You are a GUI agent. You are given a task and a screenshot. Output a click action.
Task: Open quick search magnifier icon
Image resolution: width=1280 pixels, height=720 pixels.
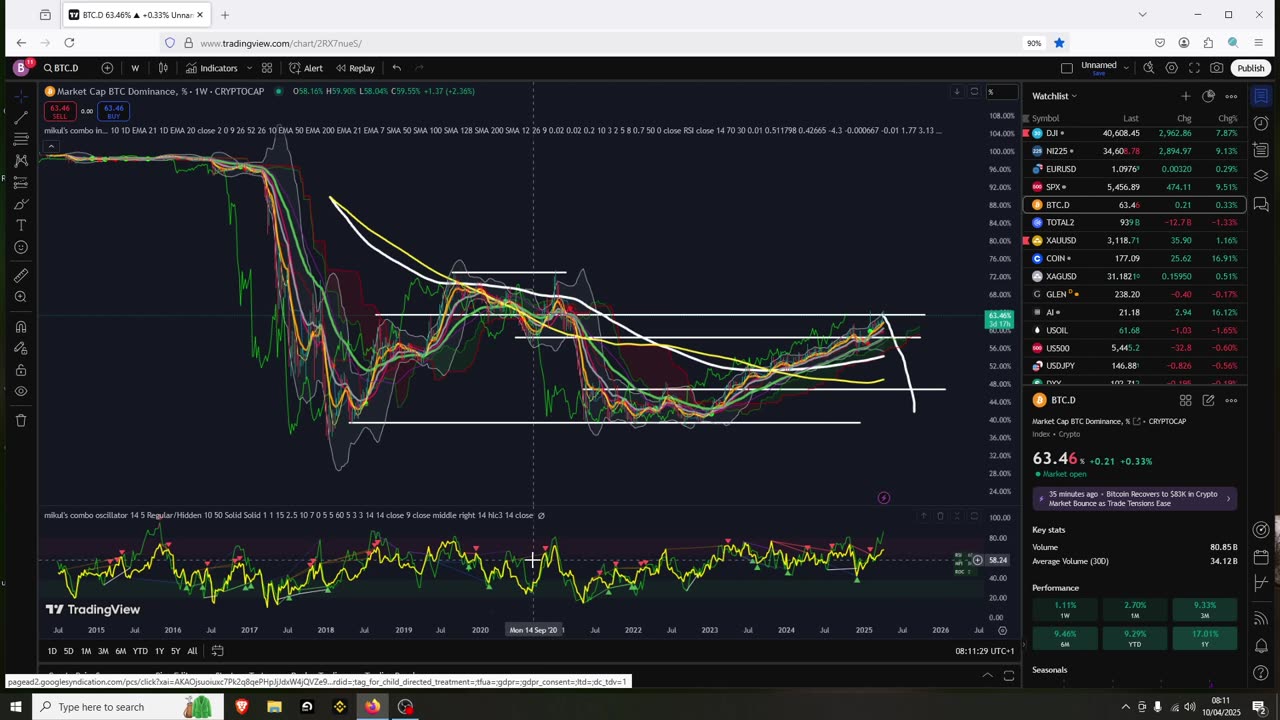pos(1149,68)
